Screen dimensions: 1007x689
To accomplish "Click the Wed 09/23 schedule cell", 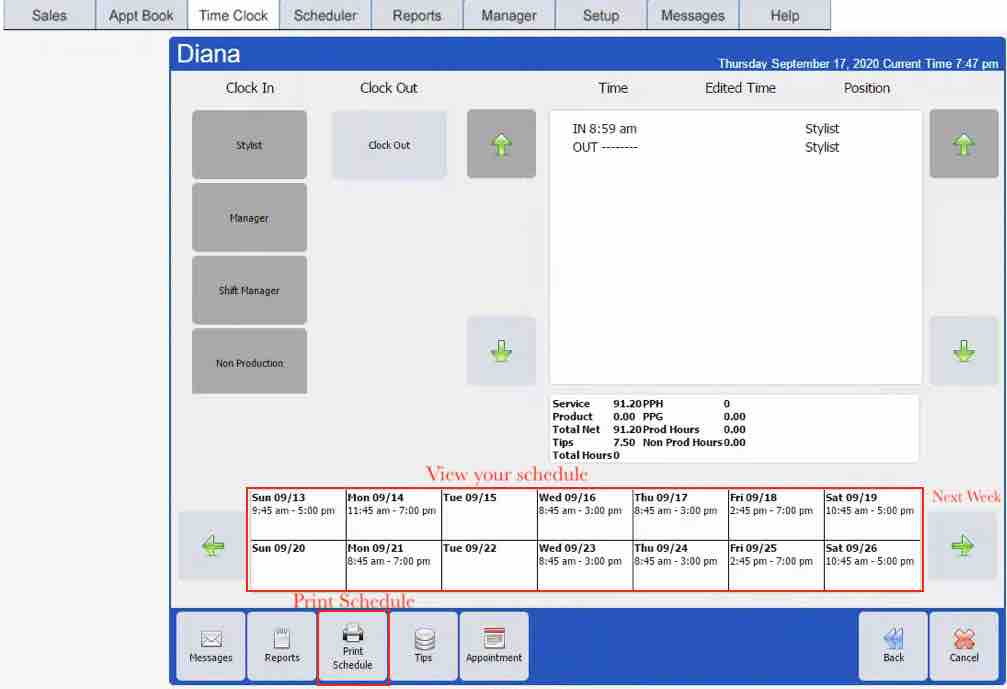I will point(585,565).
